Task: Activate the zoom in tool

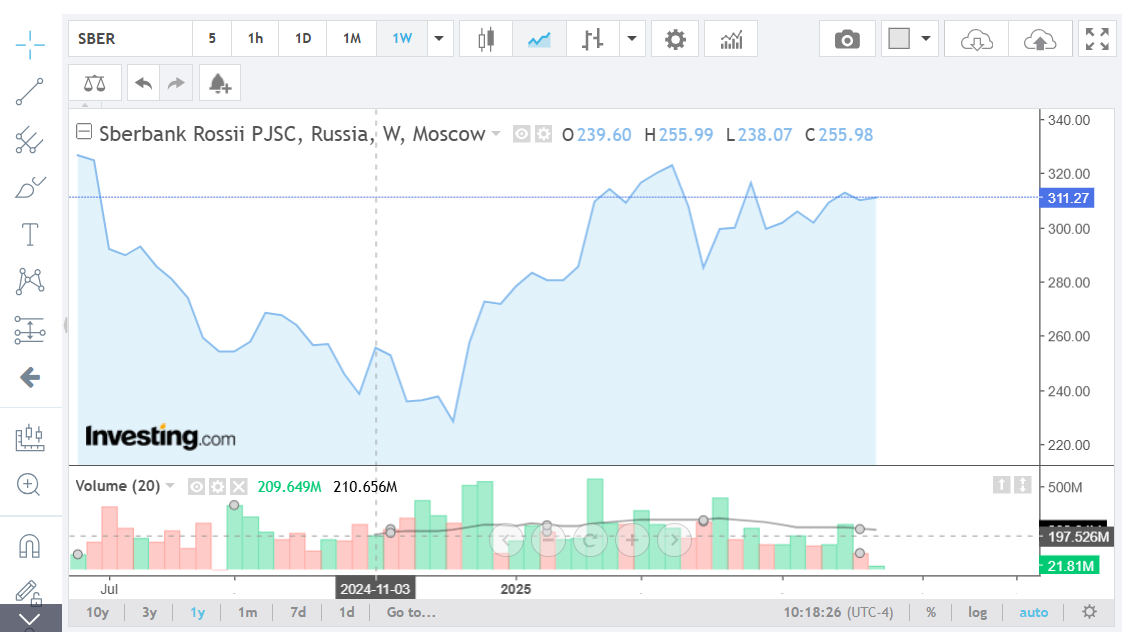Action: 29,484
